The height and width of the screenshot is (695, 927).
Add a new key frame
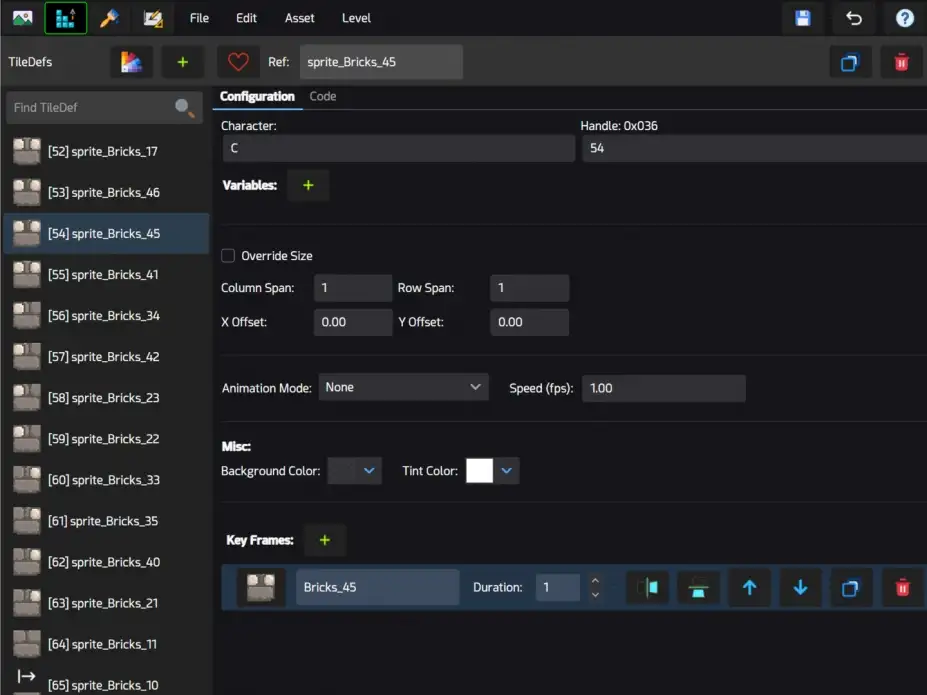325,540
